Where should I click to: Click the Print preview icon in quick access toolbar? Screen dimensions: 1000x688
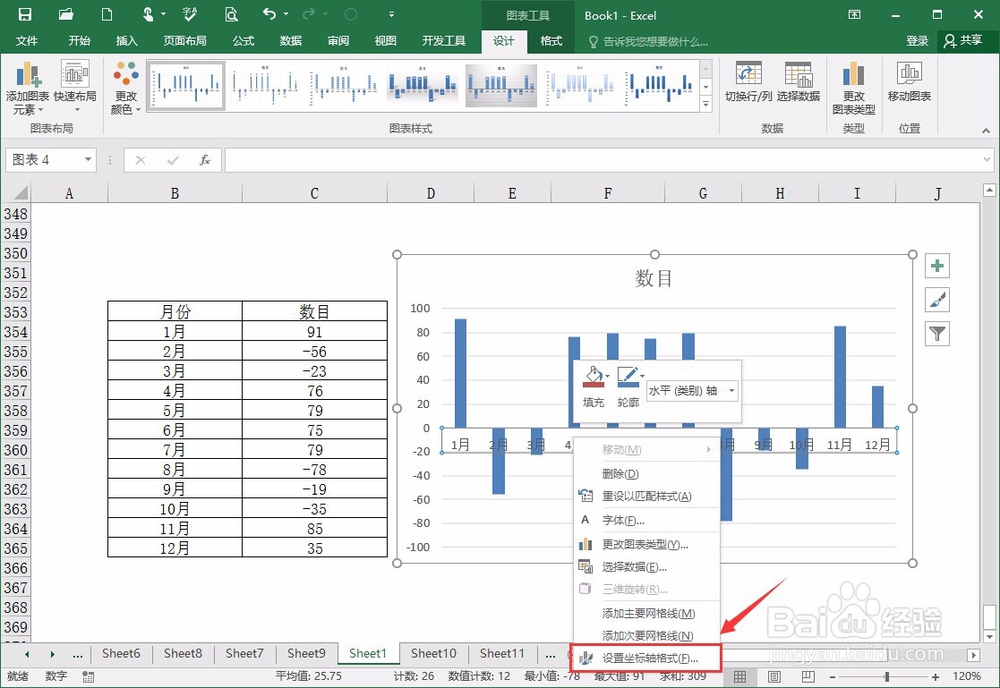point(231,14)
